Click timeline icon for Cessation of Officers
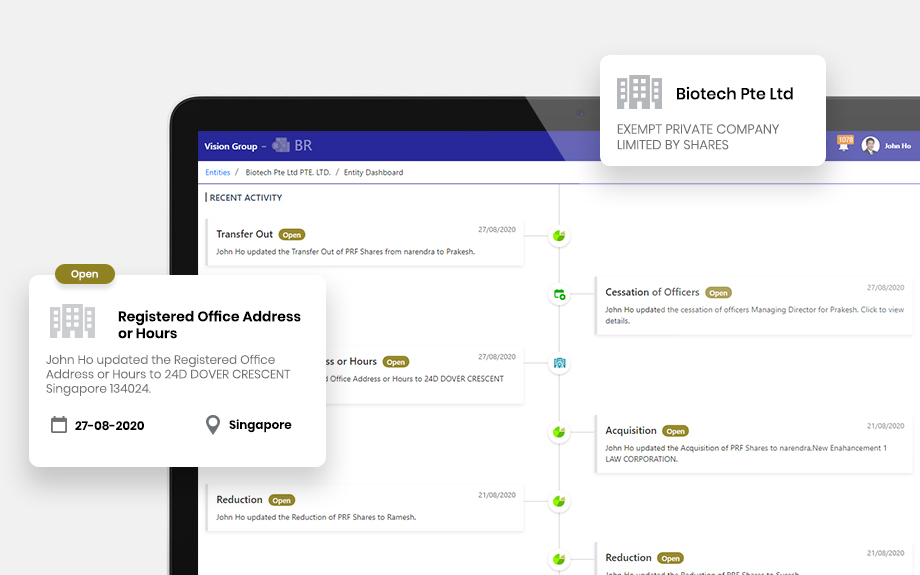The width and height of the screenshot is (920, 575). tap(559, 294)
